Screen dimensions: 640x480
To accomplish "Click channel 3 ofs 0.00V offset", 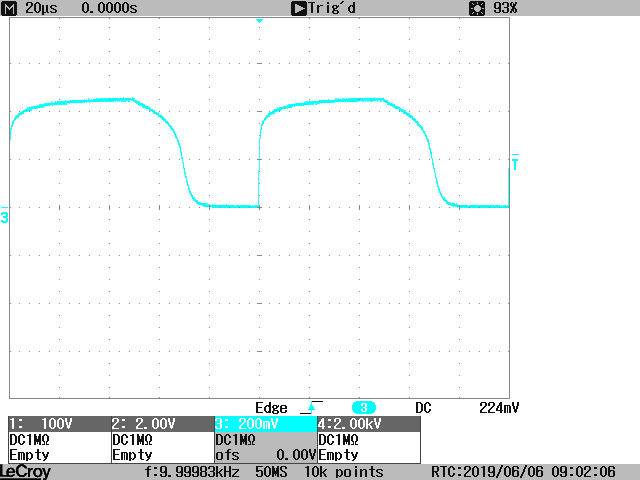I will (x=266, y=455).
